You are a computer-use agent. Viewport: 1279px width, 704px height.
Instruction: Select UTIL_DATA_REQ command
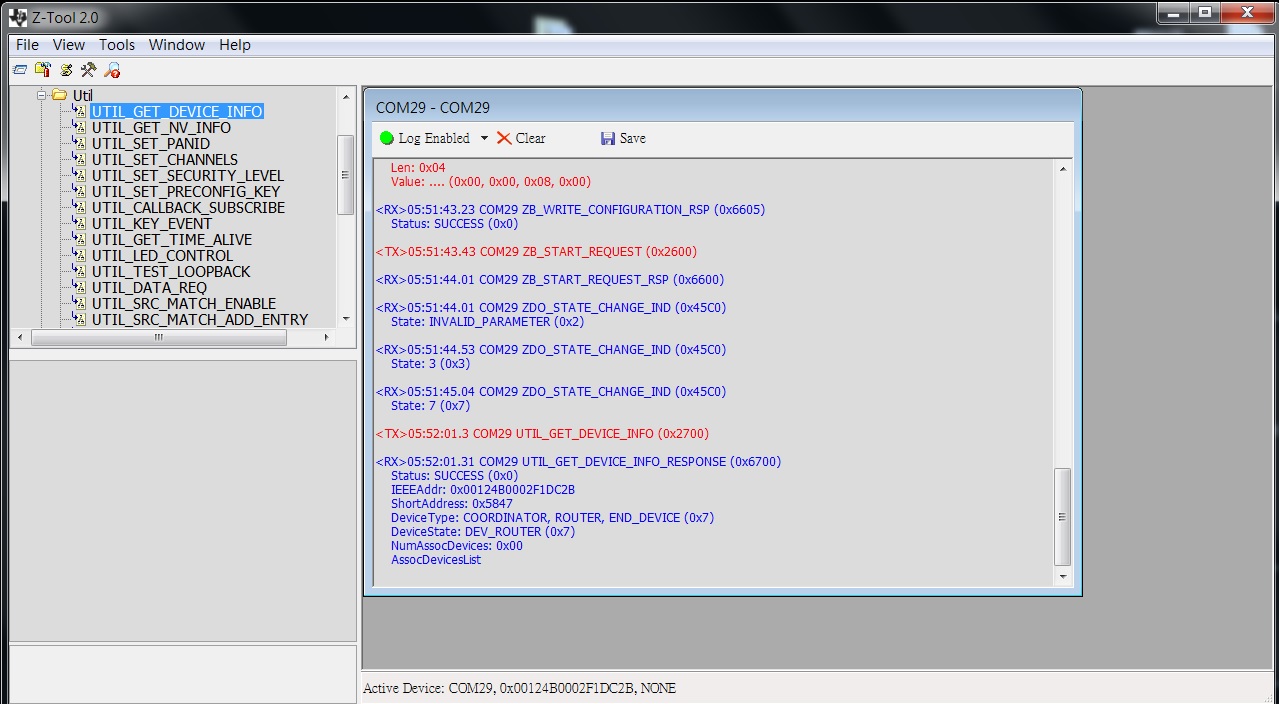coord(150,287)
